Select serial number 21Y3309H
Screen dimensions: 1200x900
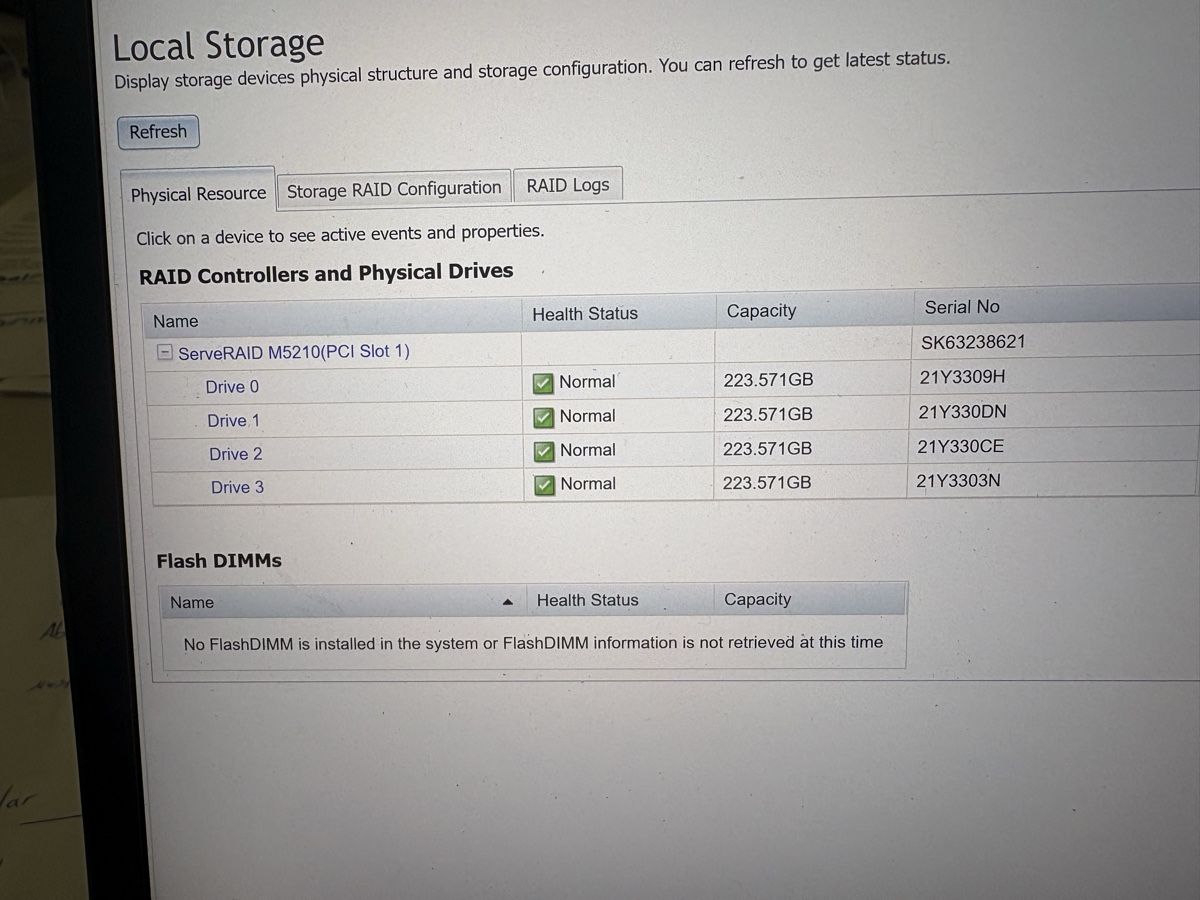[x=963, y=378]
